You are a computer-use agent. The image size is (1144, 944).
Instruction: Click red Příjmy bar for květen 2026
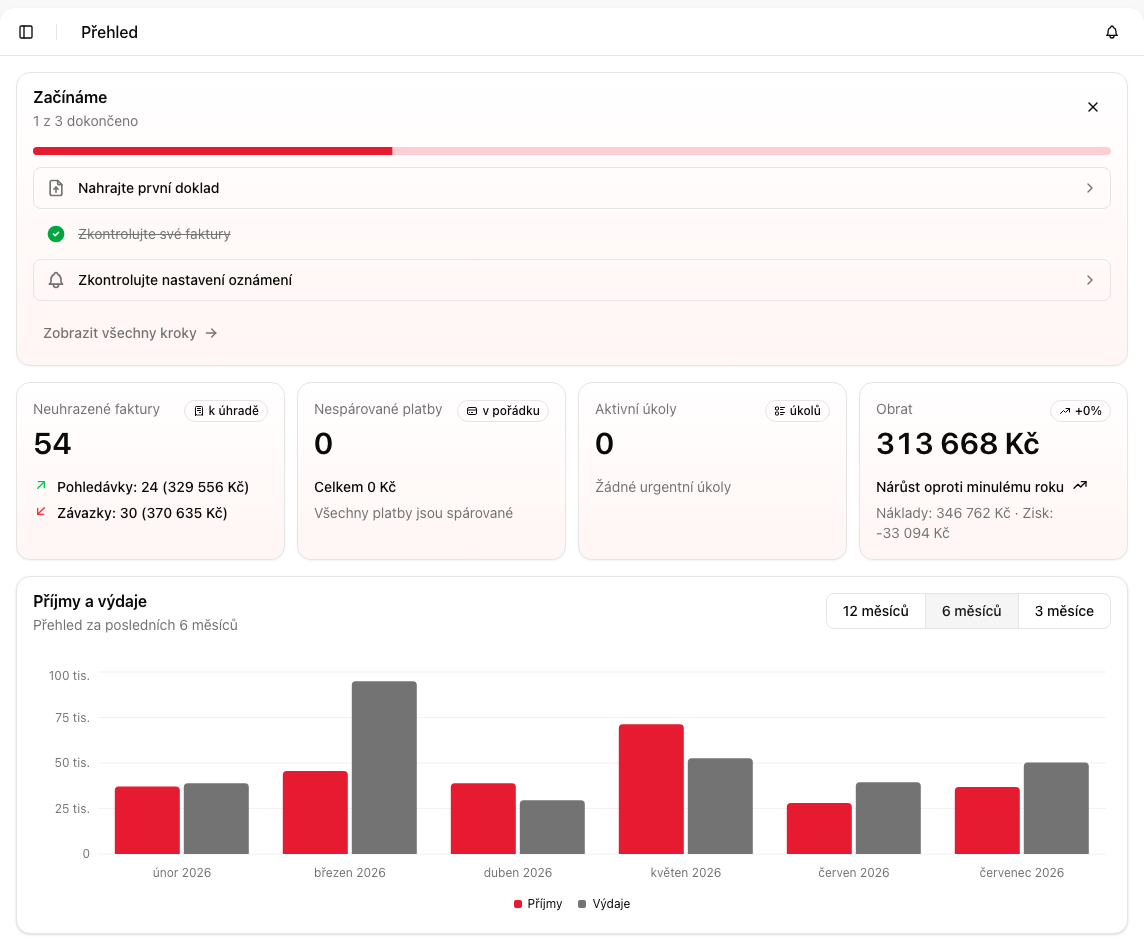651,789
